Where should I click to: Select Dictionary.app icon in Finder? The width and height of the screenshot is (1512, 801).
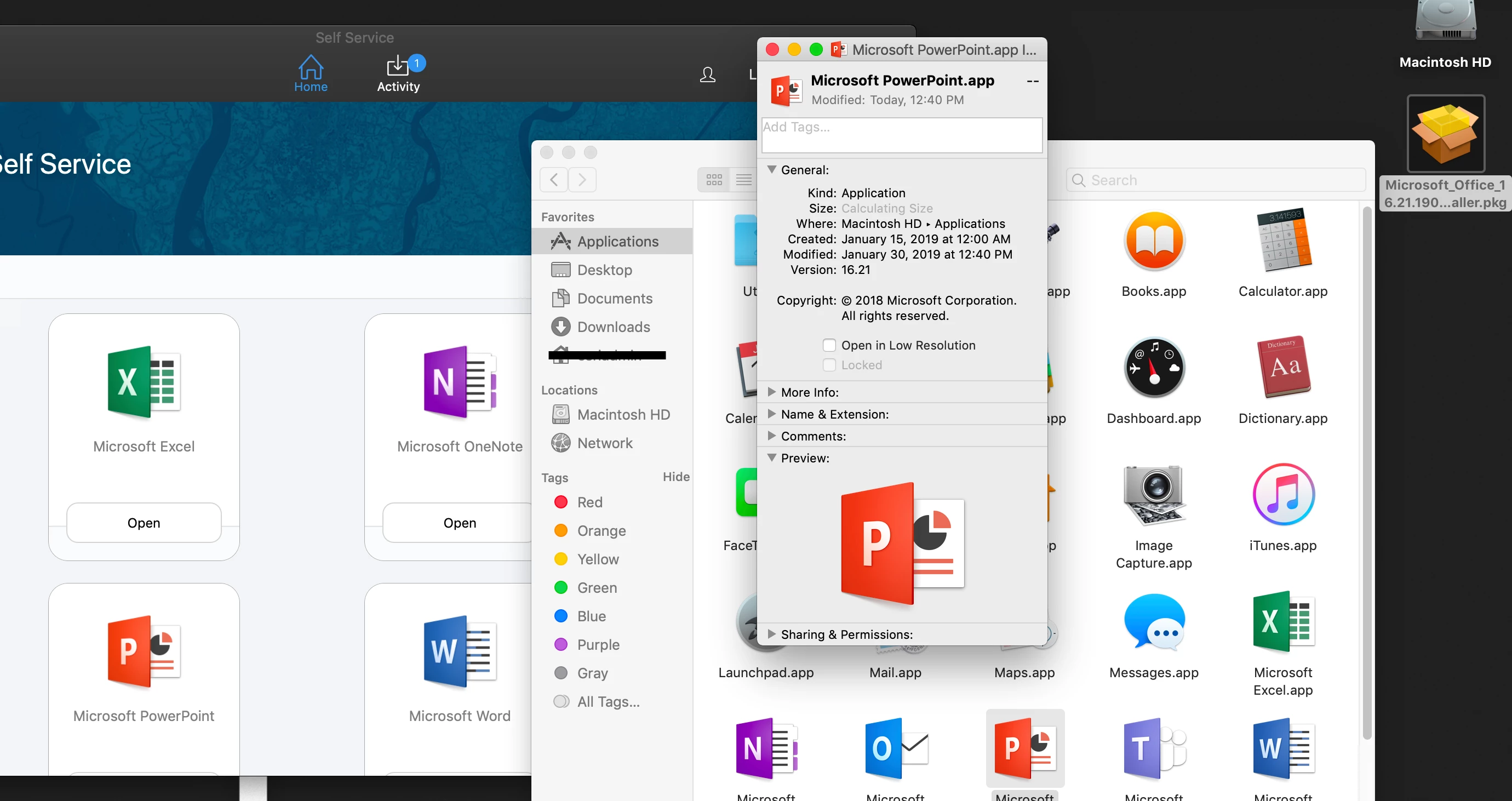pos(1283,367)
